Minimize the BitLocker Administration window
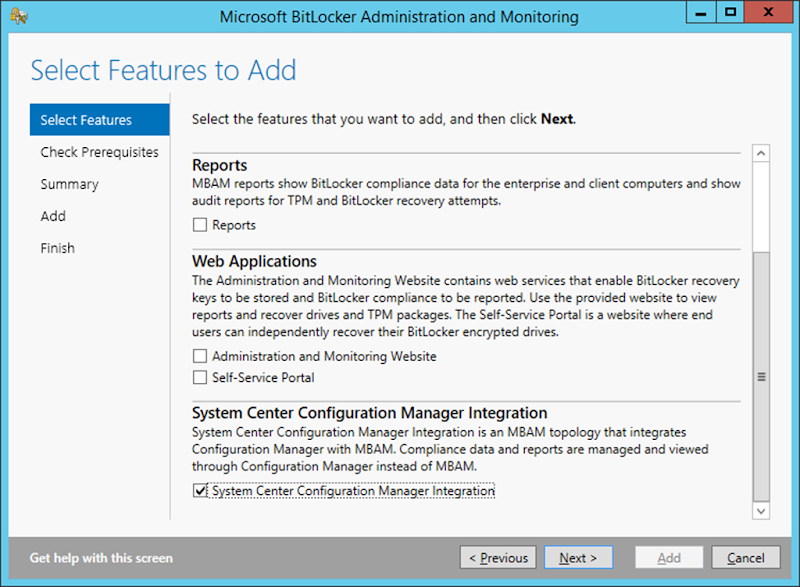Screen dimensions: 800x587 [x=701, y=12]
